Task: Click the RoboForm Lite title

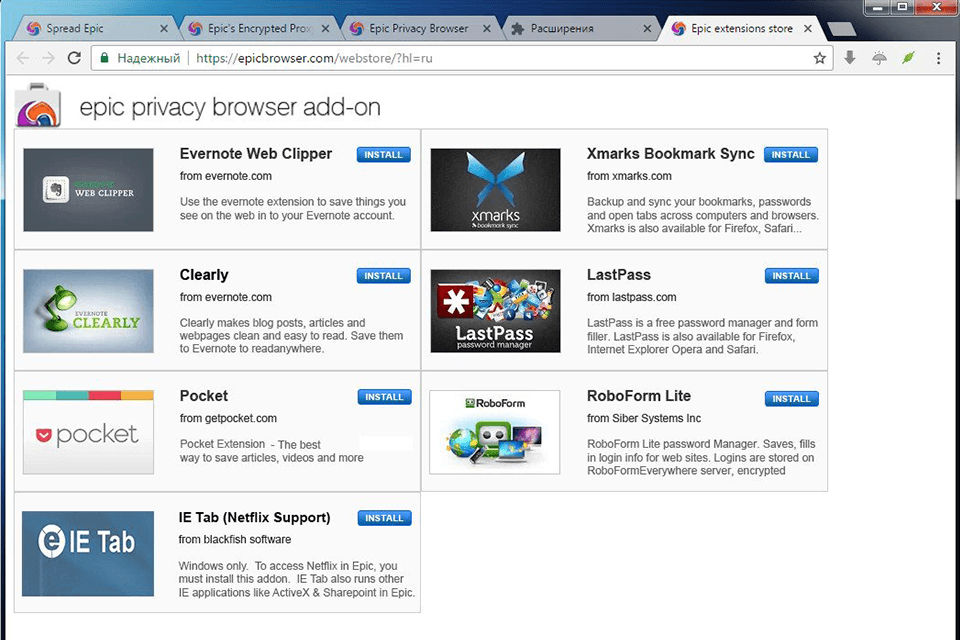Action: [639, 396]
